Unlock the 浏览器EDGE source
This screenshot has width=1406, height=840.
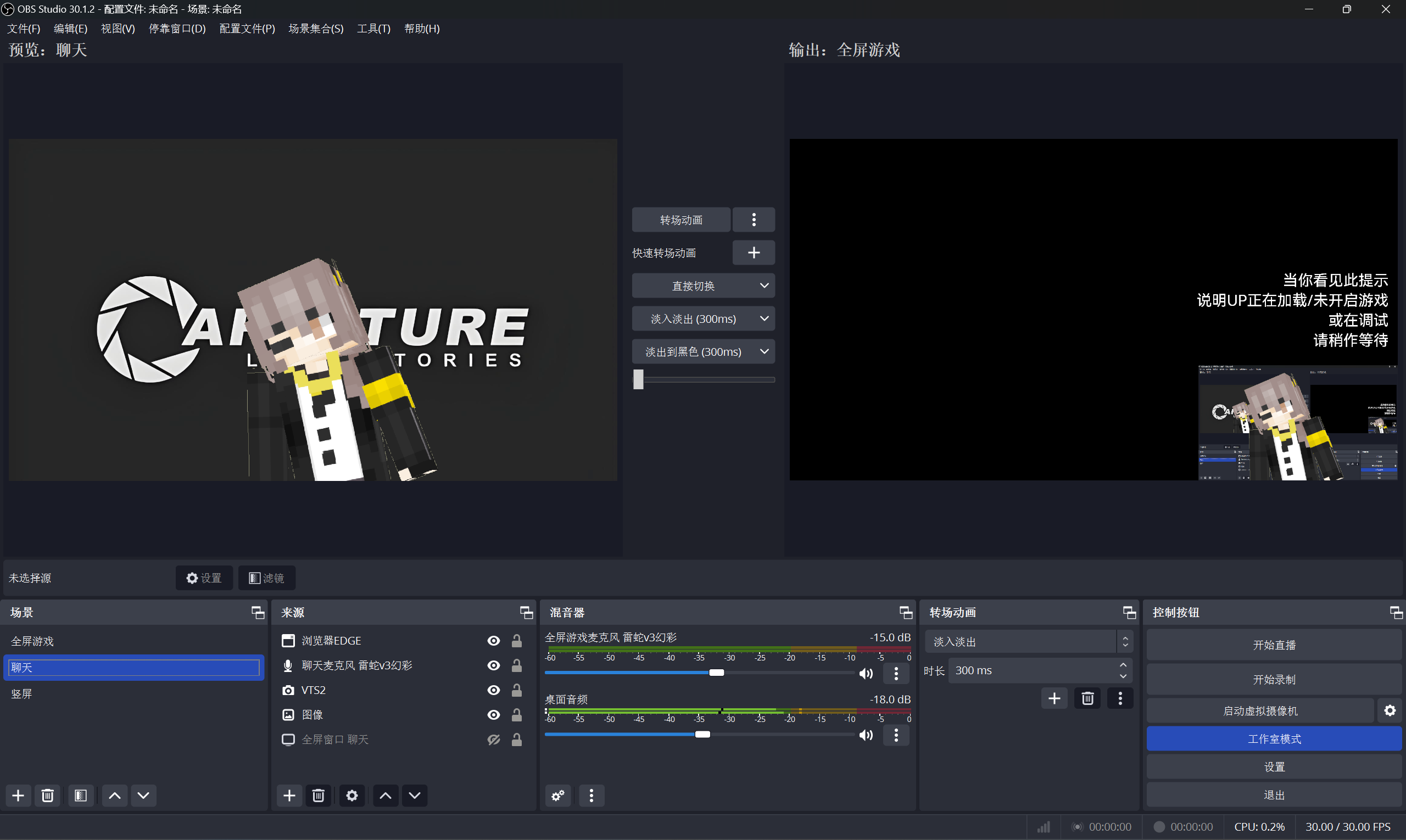click(516, 641)
